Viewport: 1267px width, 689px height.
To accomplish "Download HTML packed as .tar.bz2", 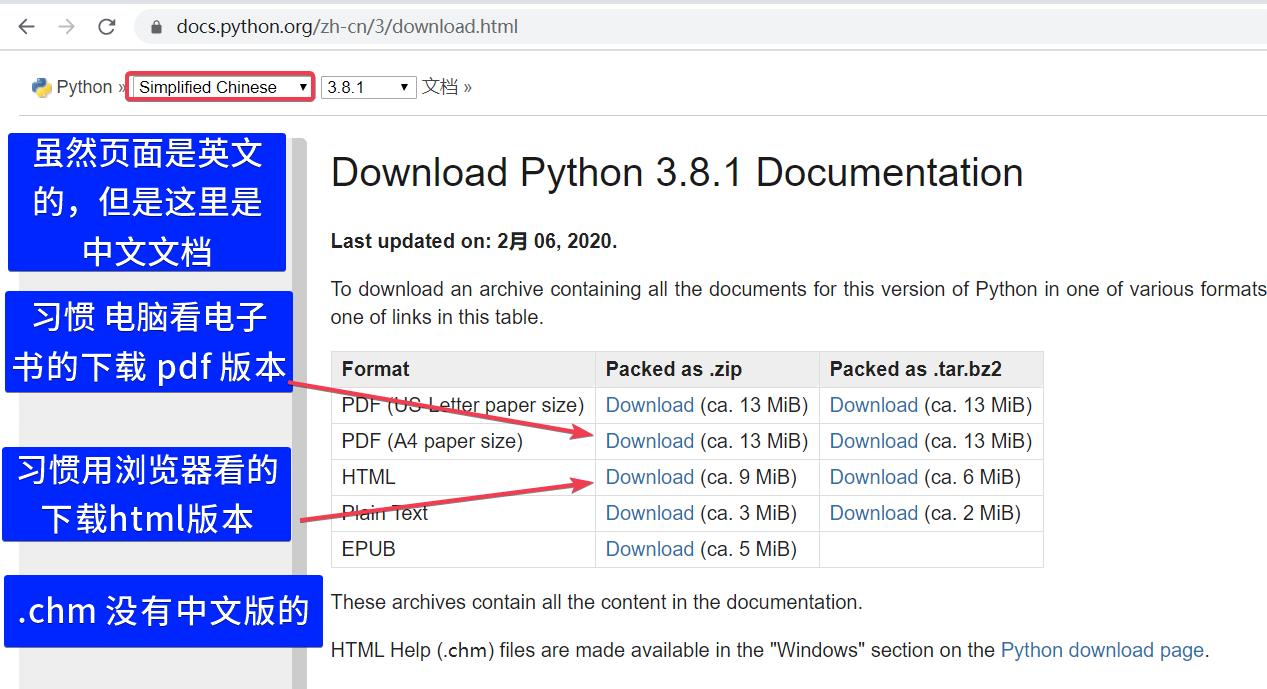I will pyautogui.click(x=873, y=477).
